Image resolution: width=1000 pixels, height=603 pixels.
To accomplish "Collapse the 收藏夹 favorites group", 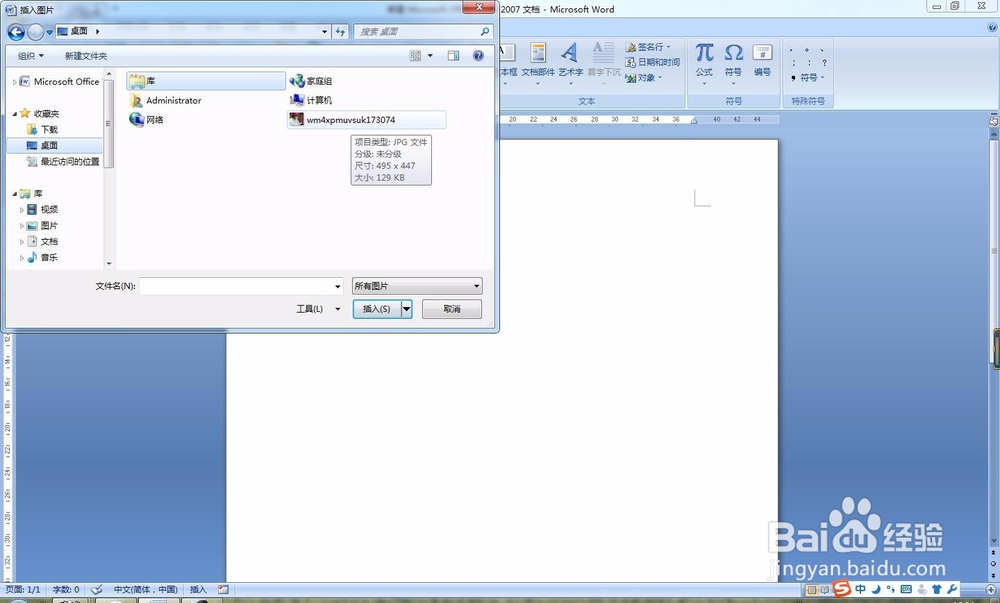I will [15, 114].
